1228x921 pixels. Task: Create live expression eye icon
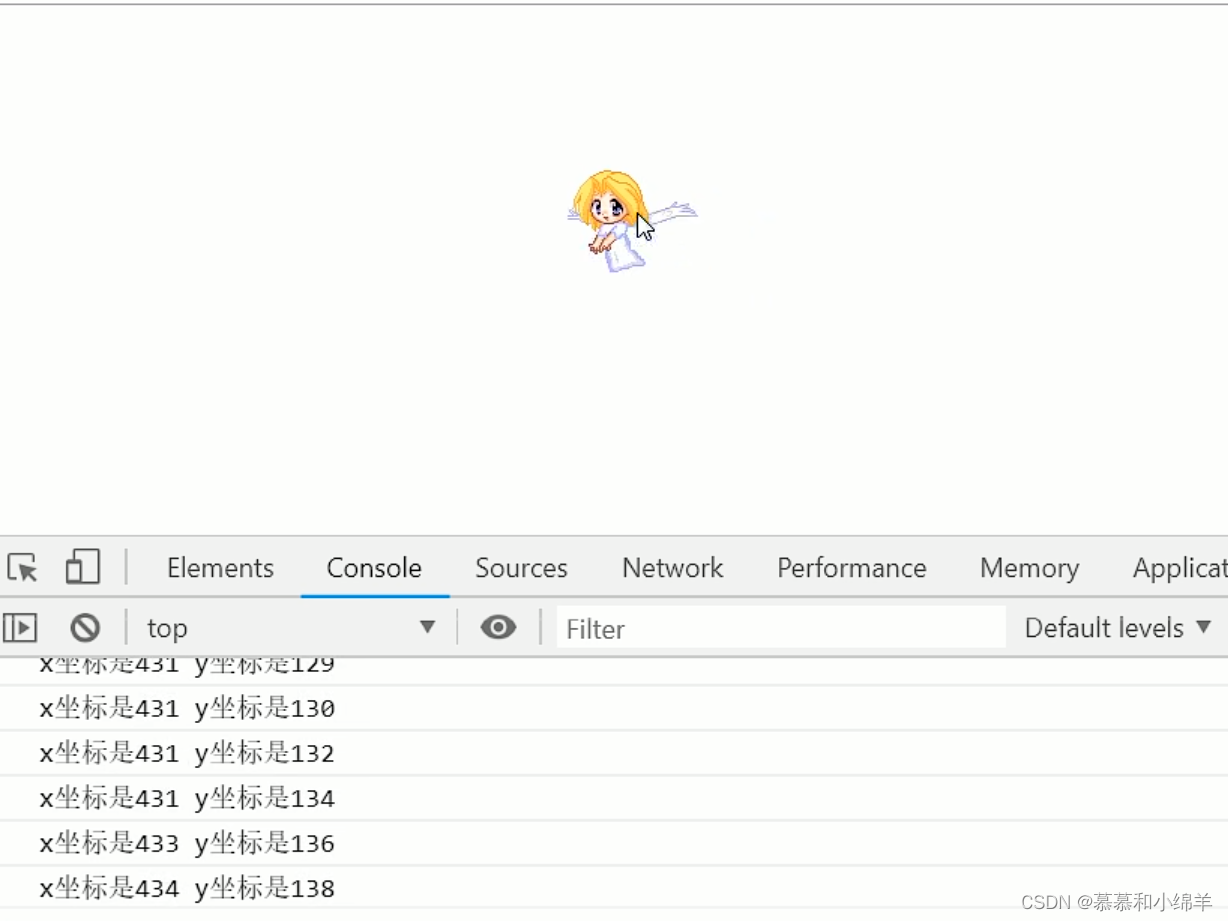[x=498, y=627]
